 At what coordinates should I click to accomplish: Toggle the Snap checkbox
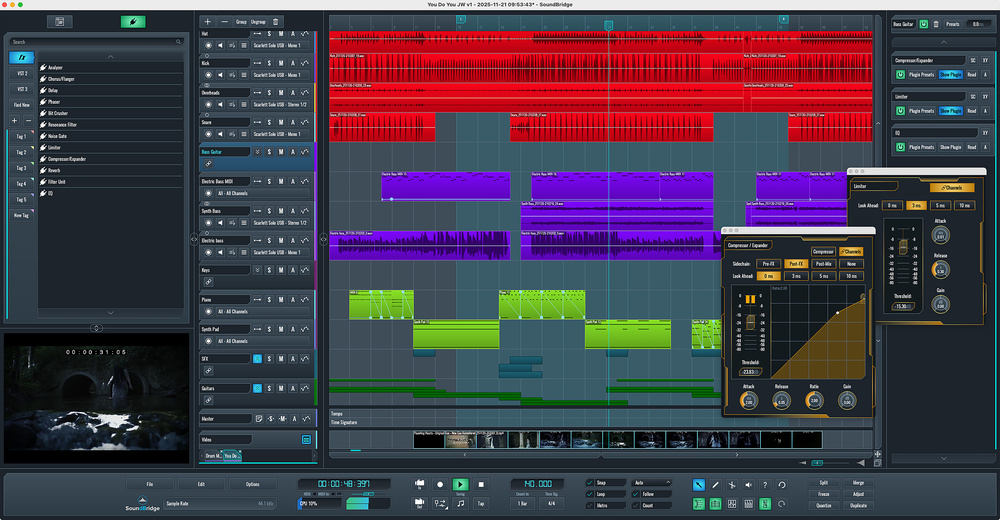coord(590,482)
